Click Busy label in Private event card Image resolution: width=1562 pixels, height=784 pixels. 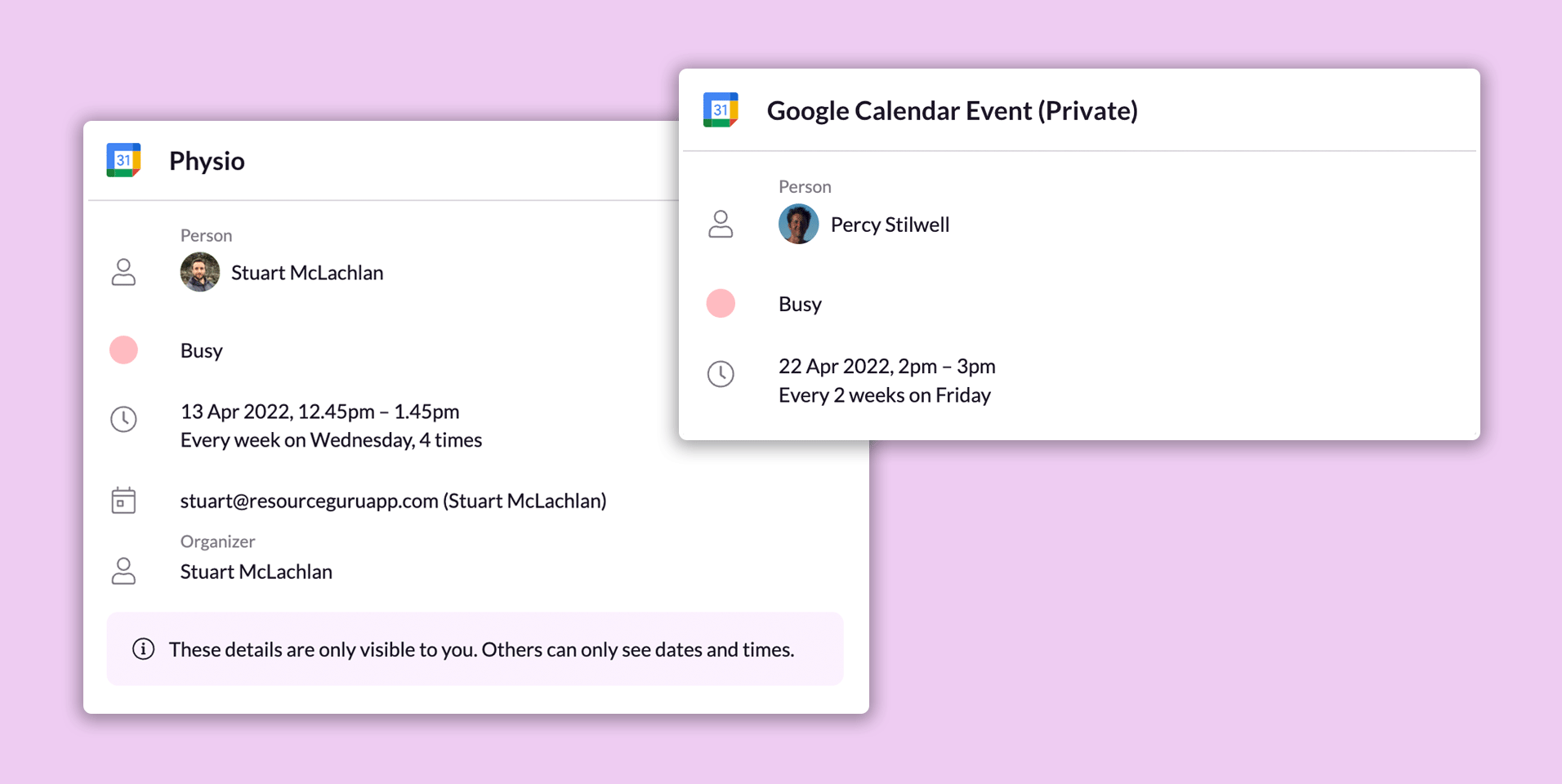tap(800, 305)
